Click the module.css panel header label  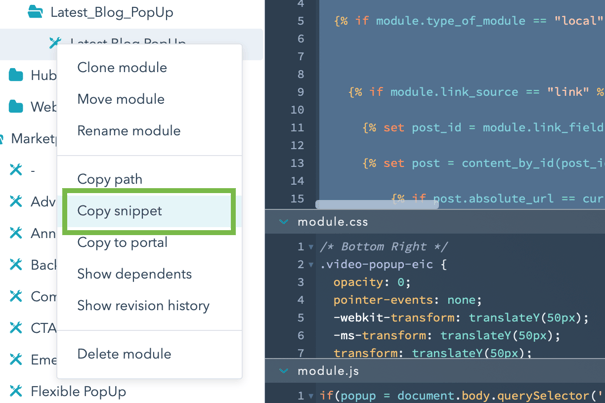333,222
